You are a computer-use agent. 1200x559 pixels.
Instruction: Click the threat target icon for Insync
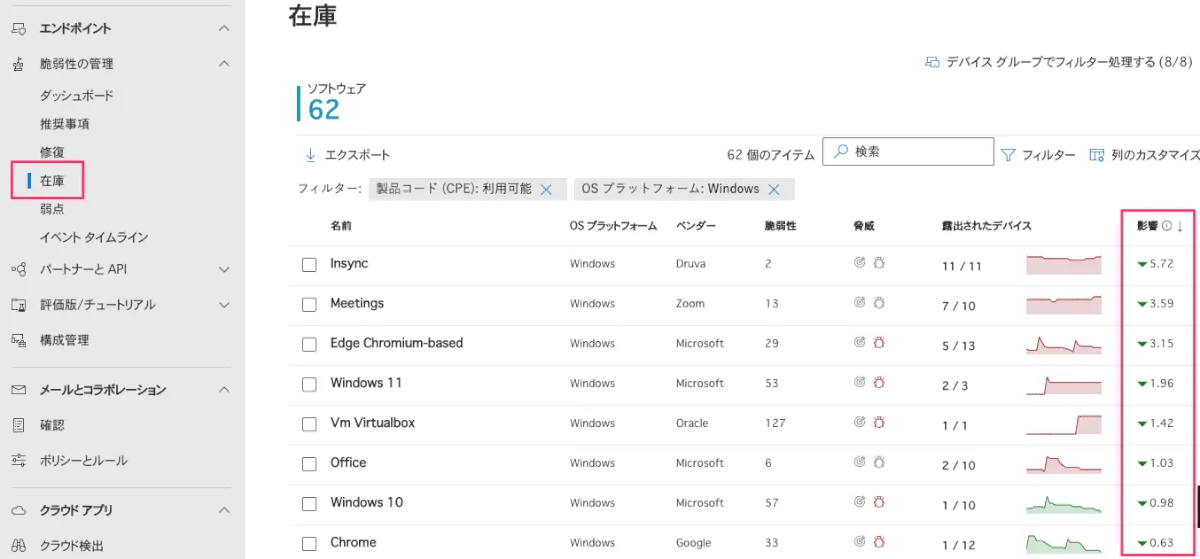[859, 263]
